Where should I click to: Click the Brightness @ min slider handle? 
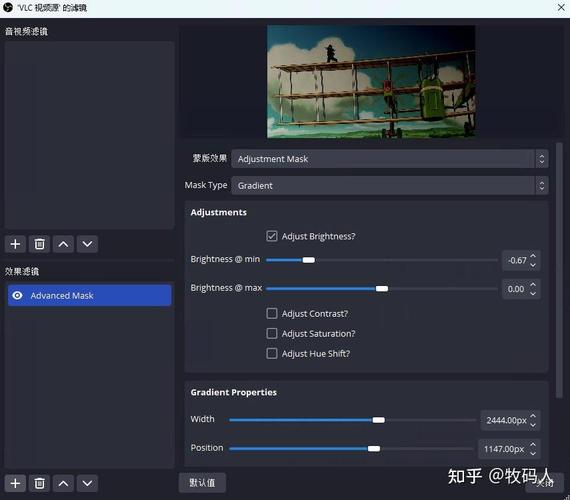pyautogui.click(x=309, y=260)
